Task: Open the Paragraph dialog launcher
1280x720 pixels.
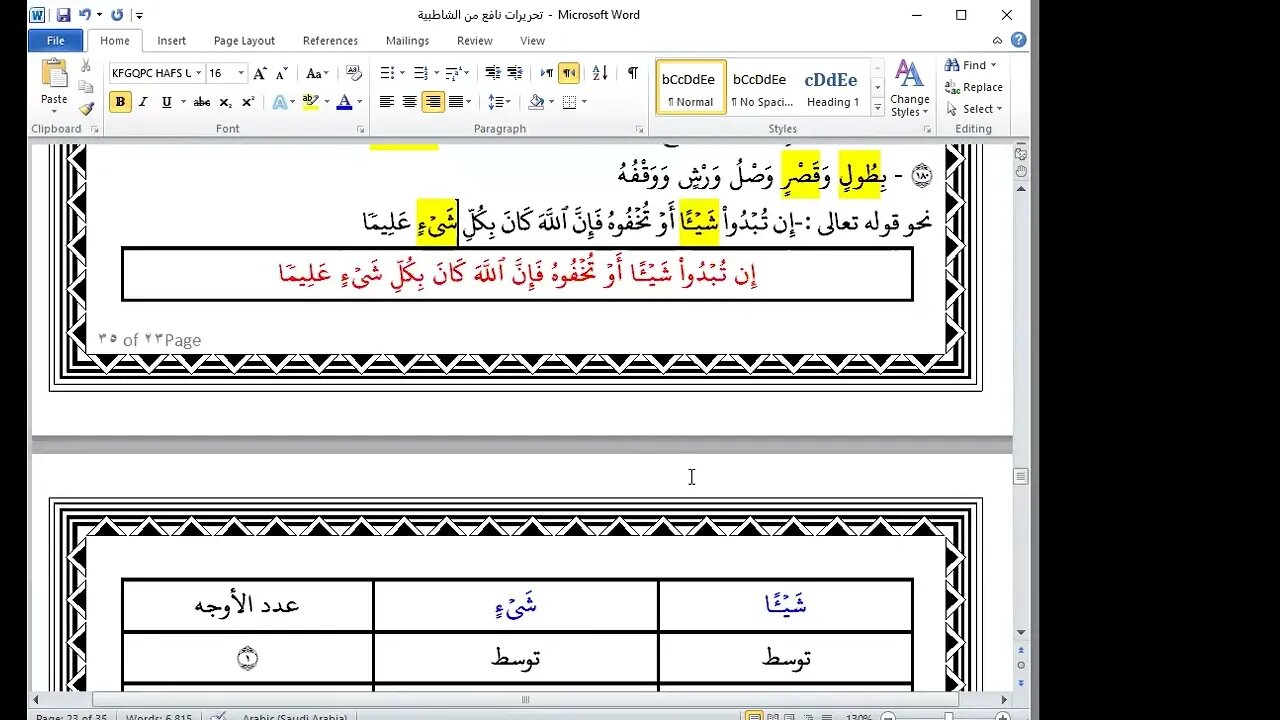Action: [639, 130]
